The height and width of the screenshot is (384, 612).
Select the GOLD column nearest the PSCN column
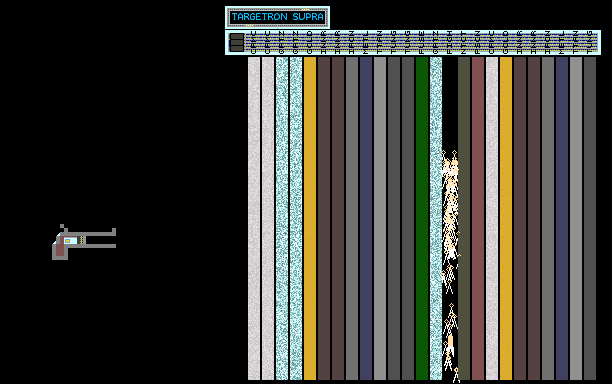506,219
